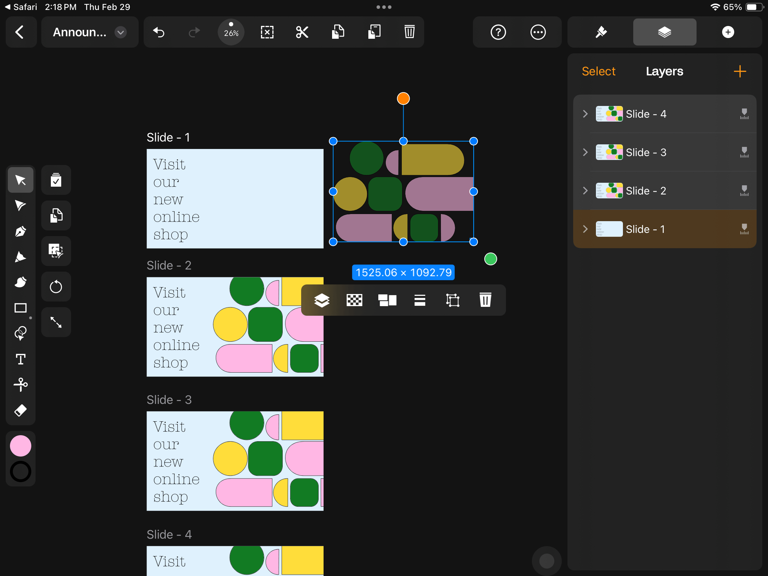Open the Library plus-circle tab
This screenshot has width=768, height=576.
pos(728,32)
